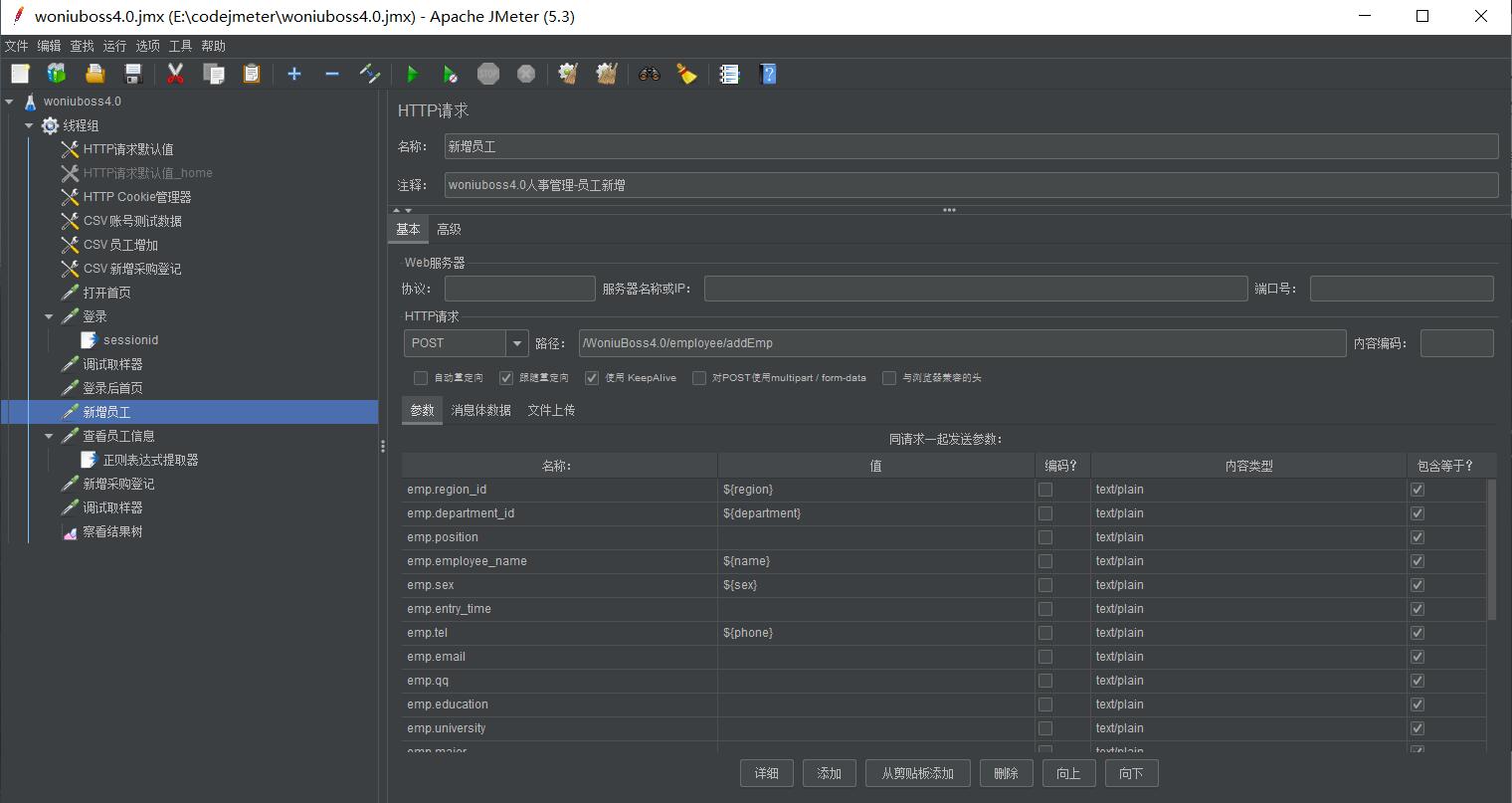The height and width of the screenshot is (803, 1512).
Task: Toggle 自动重定向 checkbox
Action: point(421,378)
